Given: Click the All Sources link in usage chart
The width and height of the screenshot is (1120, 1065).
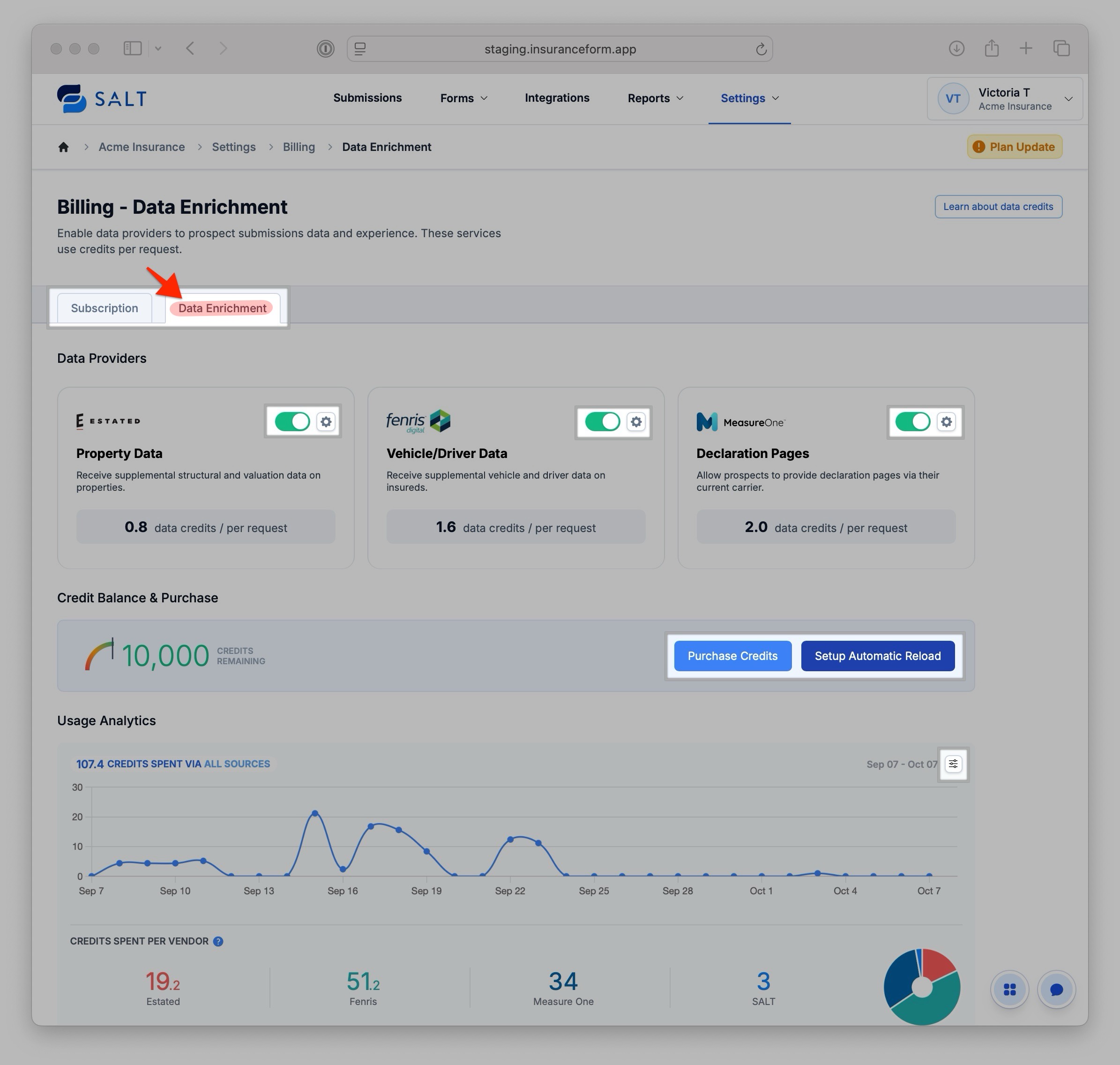Looking at the screenshot, I should (237, 764).
